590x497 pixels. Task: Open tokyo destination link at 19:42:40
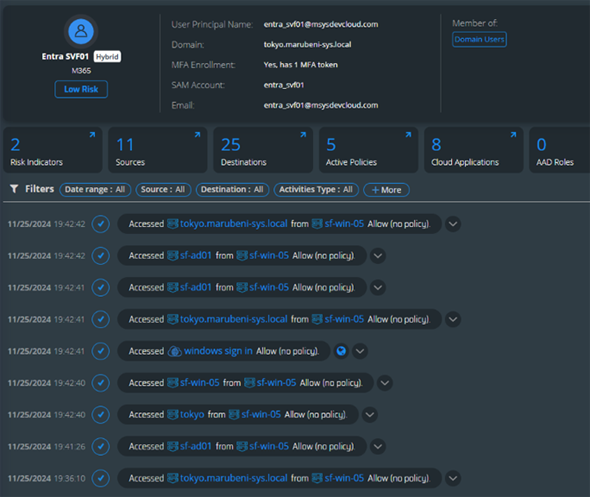(x=192, y=415)
